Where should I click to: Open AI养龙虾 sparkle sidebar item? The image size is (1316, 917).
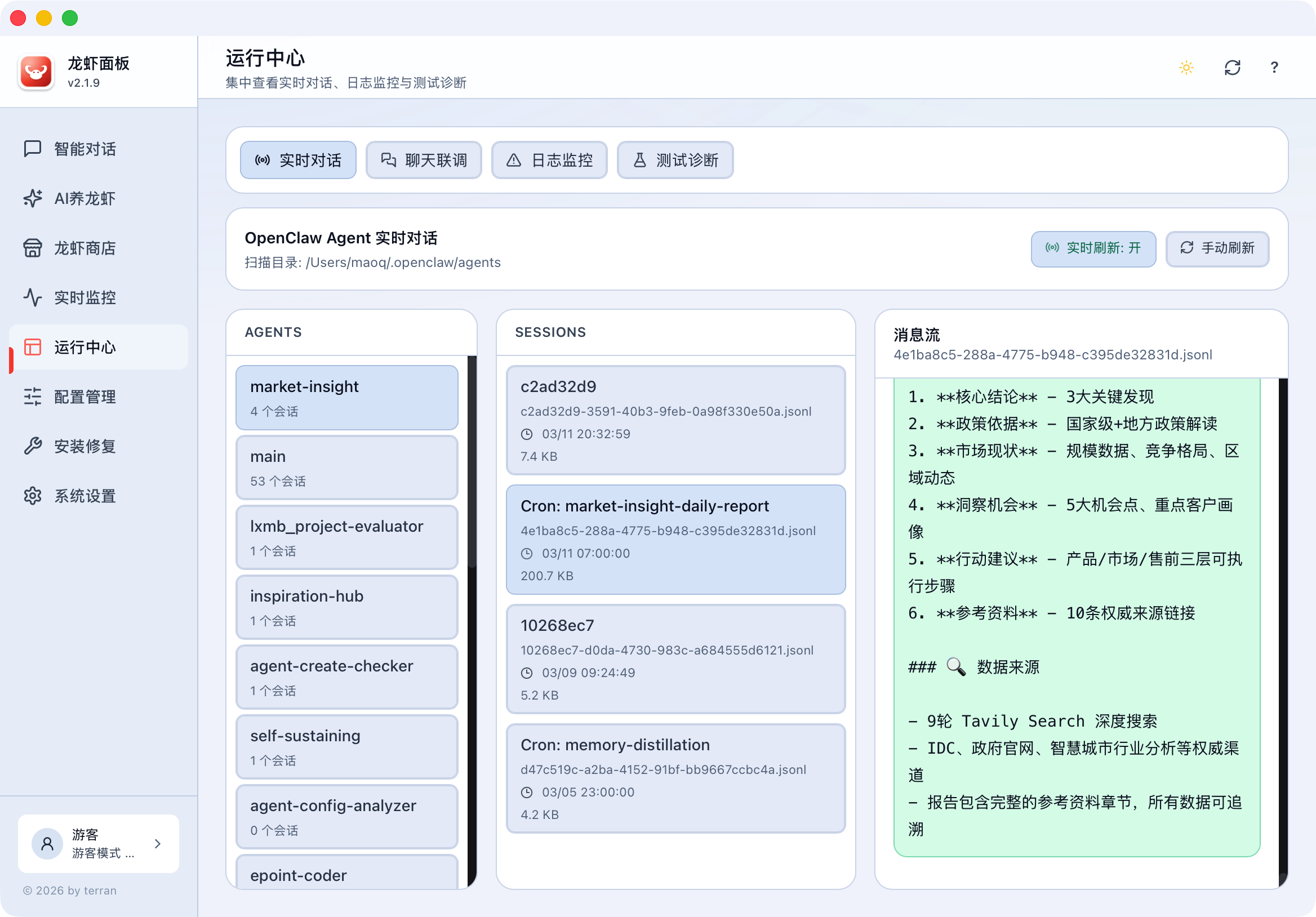pos(85,198)
